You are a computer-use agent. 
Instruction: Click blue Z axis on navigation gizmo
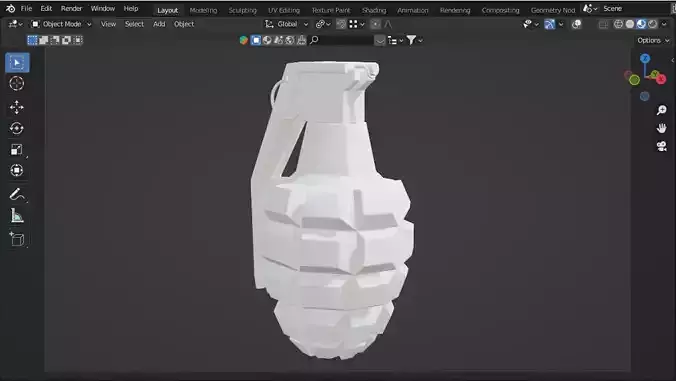(x=645, y=59)
